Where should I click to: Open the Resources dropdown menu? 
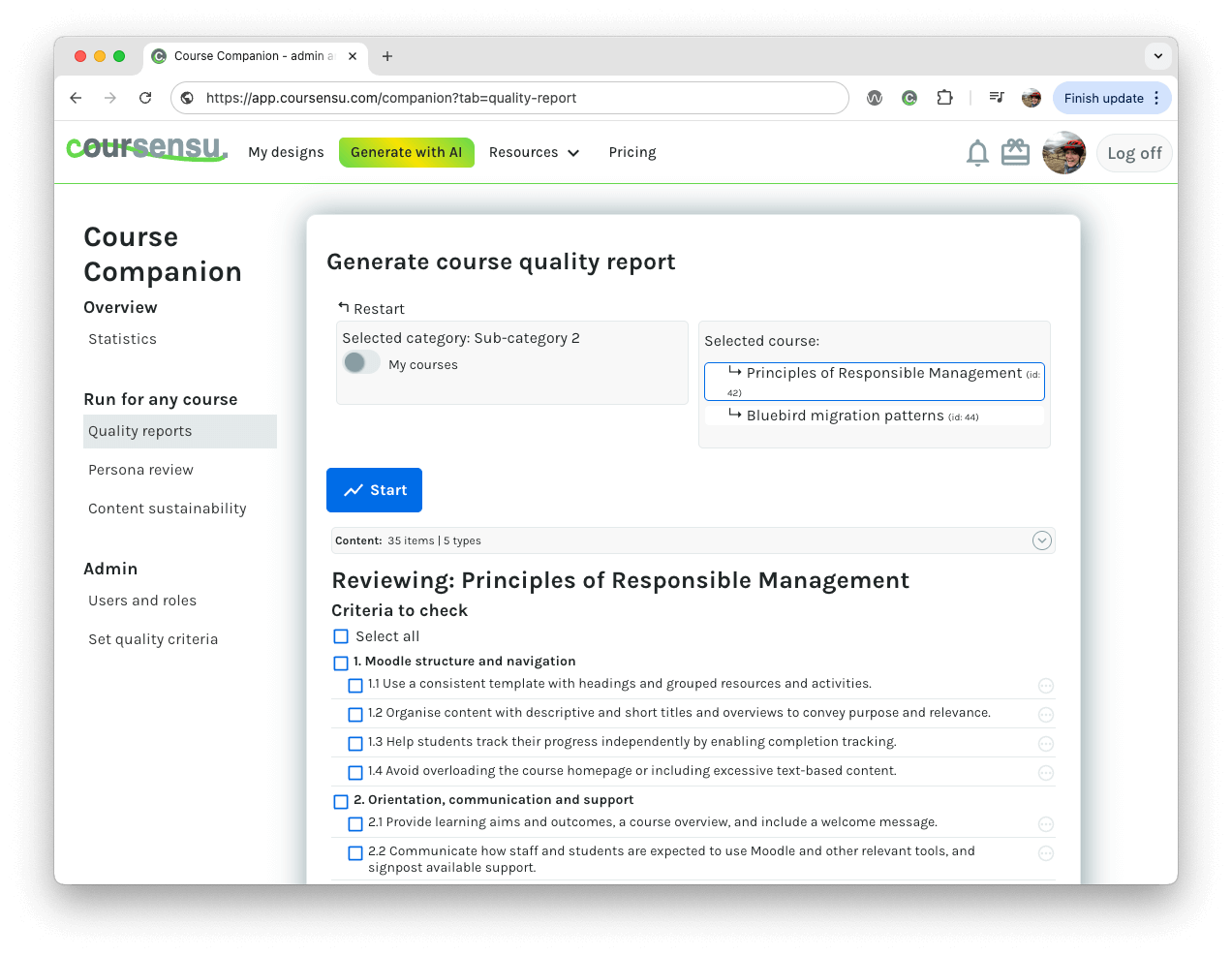click(534, 152)
